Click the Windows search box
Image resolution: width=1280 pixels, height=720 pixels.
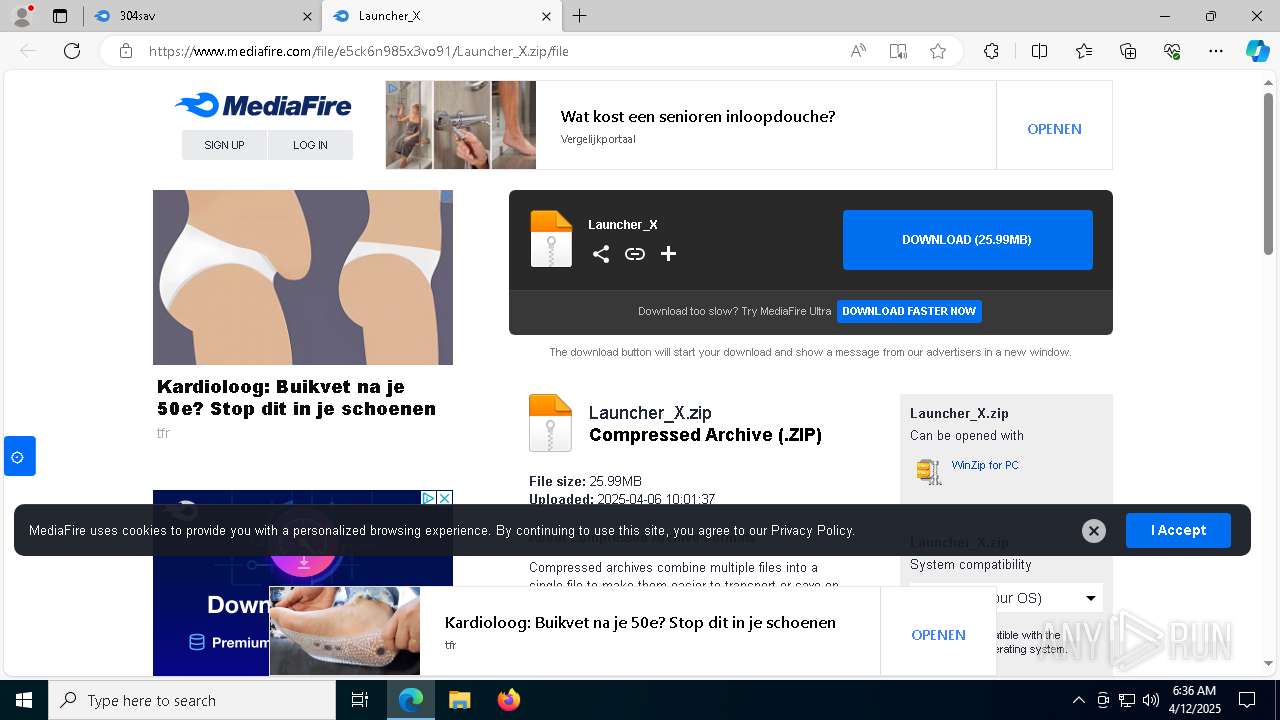(192, 700)
